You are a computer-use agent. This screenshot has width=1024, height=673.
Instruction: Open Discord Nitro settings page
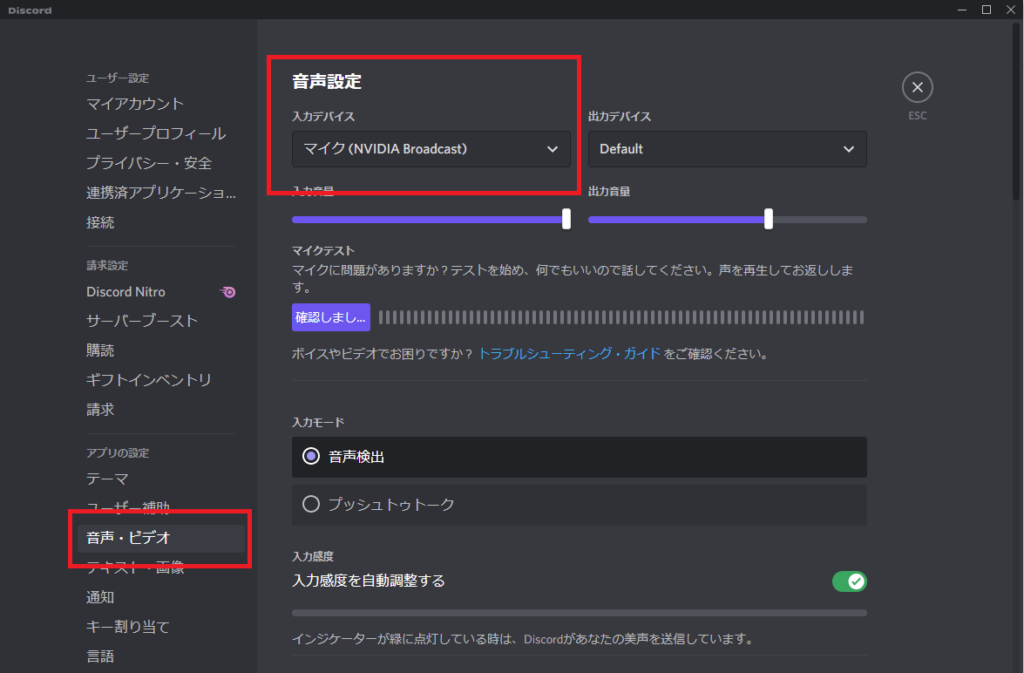(126, 292)
